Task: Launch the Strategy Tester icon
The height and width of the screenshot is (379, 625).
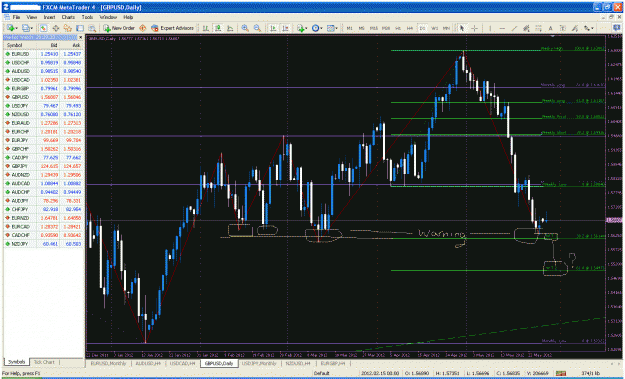Action: click(x=92, y=28)
